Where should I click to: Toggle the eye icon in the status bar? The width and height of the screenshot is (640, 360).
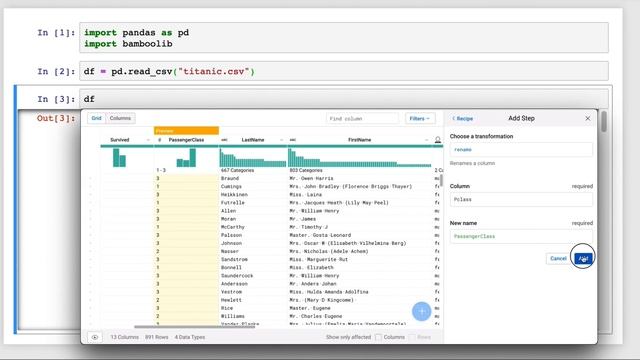(95, 337)
